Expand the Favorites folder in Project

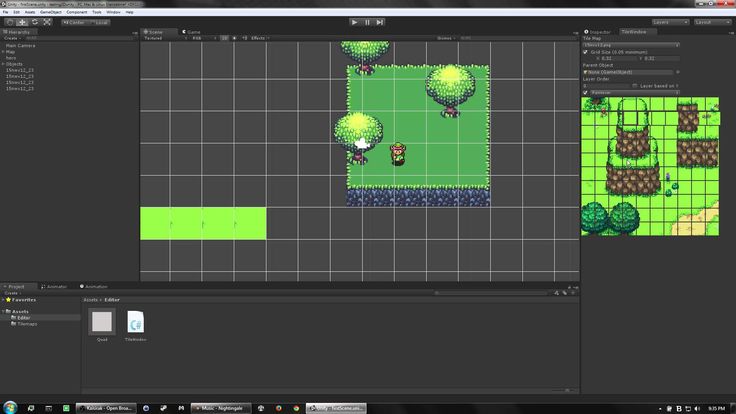(x=3, y=299)
